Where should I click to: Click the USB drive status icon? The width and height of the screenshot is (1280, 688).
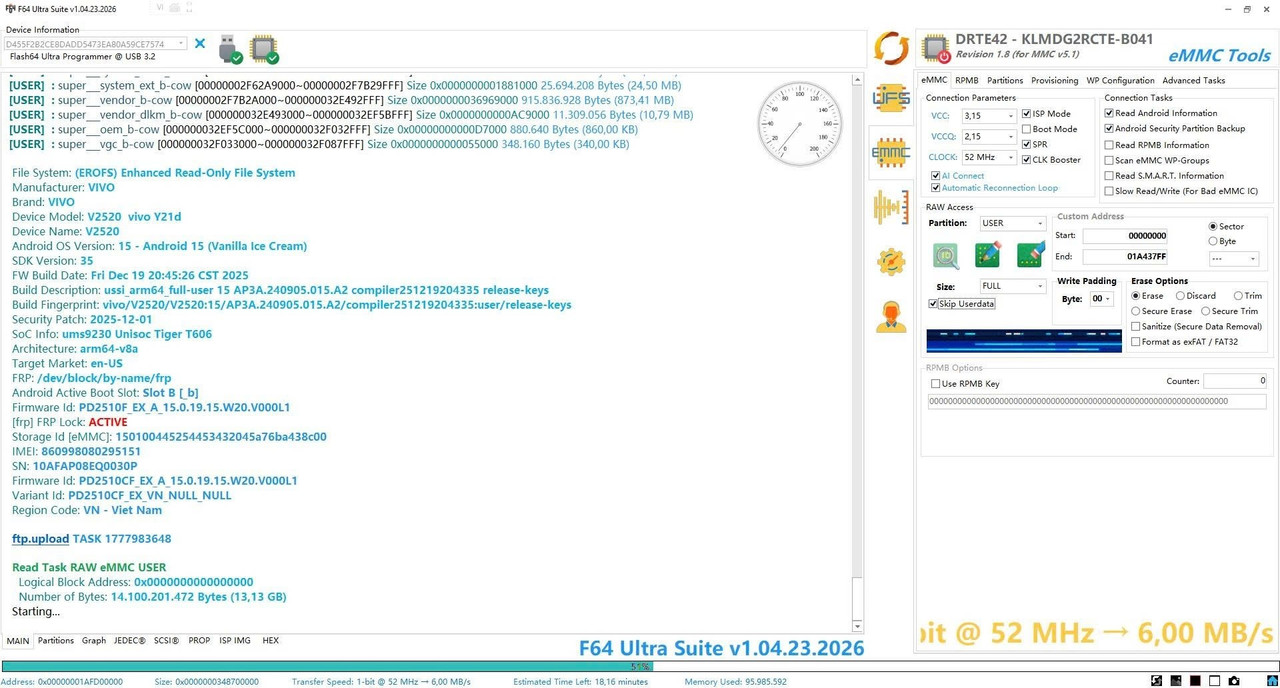click(x=229, y=48)
